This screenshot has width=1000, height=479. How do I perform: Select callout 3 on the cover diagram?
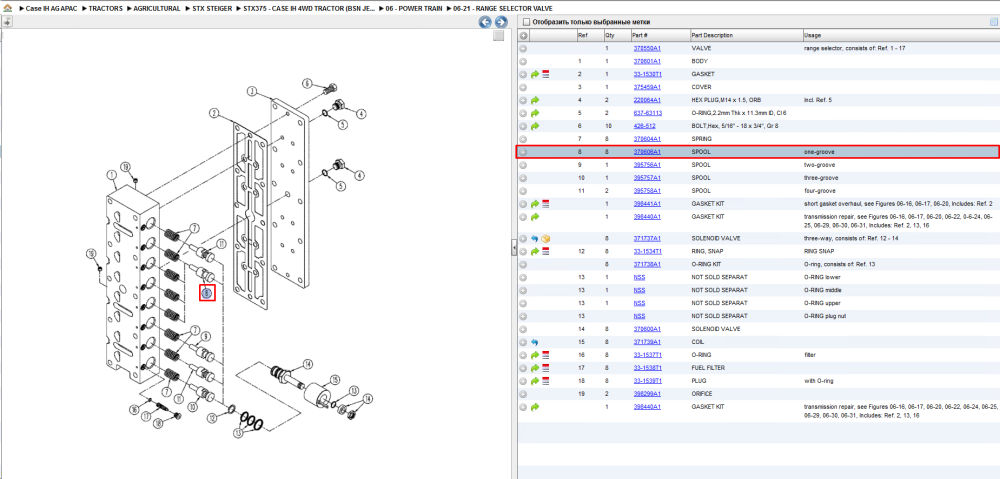[252, 91]
